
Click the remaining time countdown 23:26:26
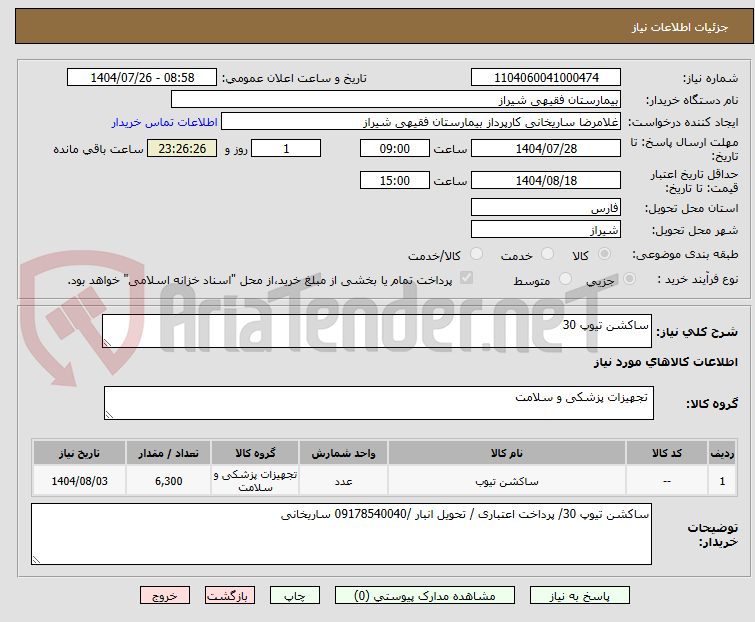coord(182,148)
